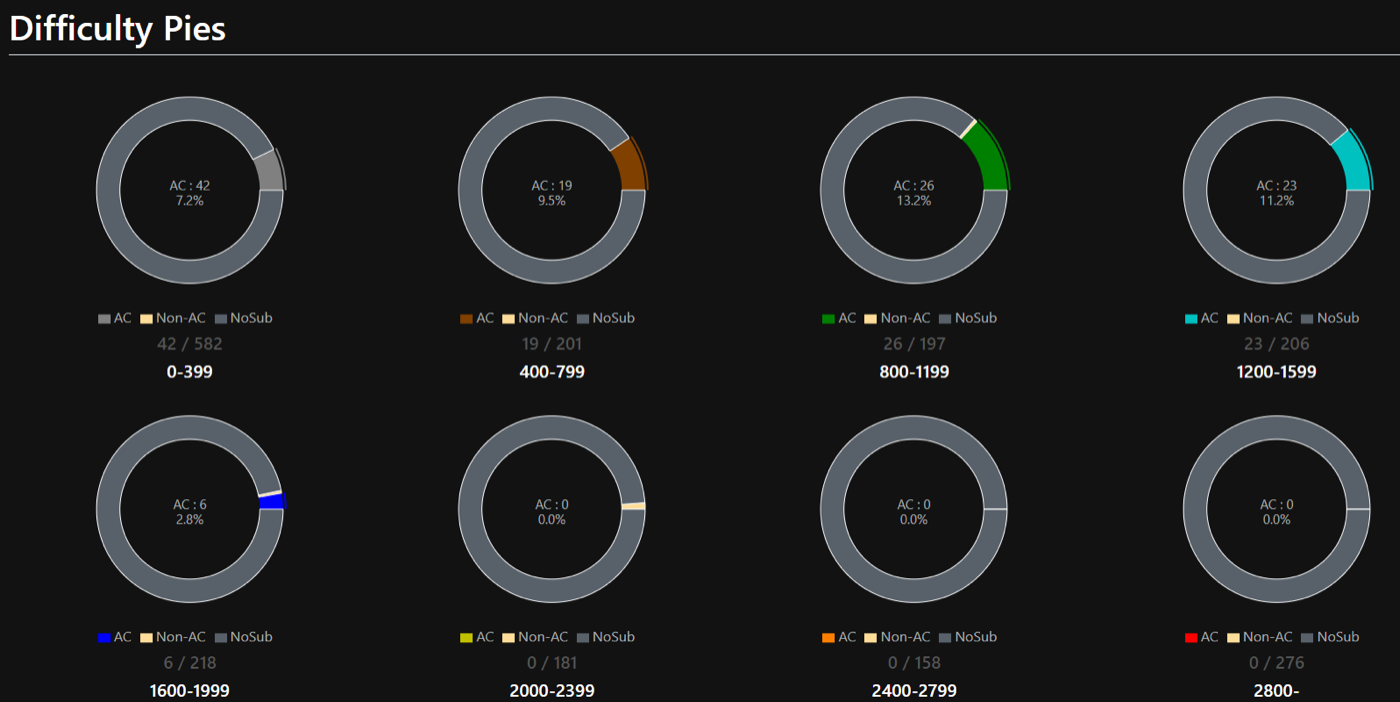The height and width of the screenshot is (702, 1400).
Task: Click the 'AC : 19' center text
Action: tap(552, 185)
